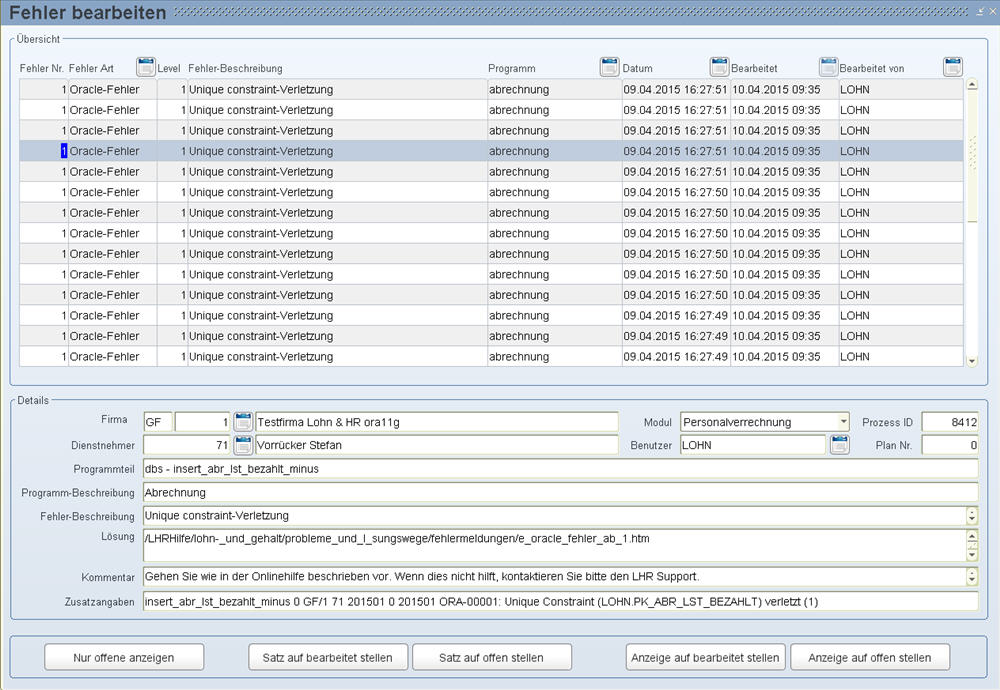Open the Fehler Art lookup icon
Image resolution: width=1000 pixels, height=690 pixels.
pyautogui.click(x=146, y=66)
